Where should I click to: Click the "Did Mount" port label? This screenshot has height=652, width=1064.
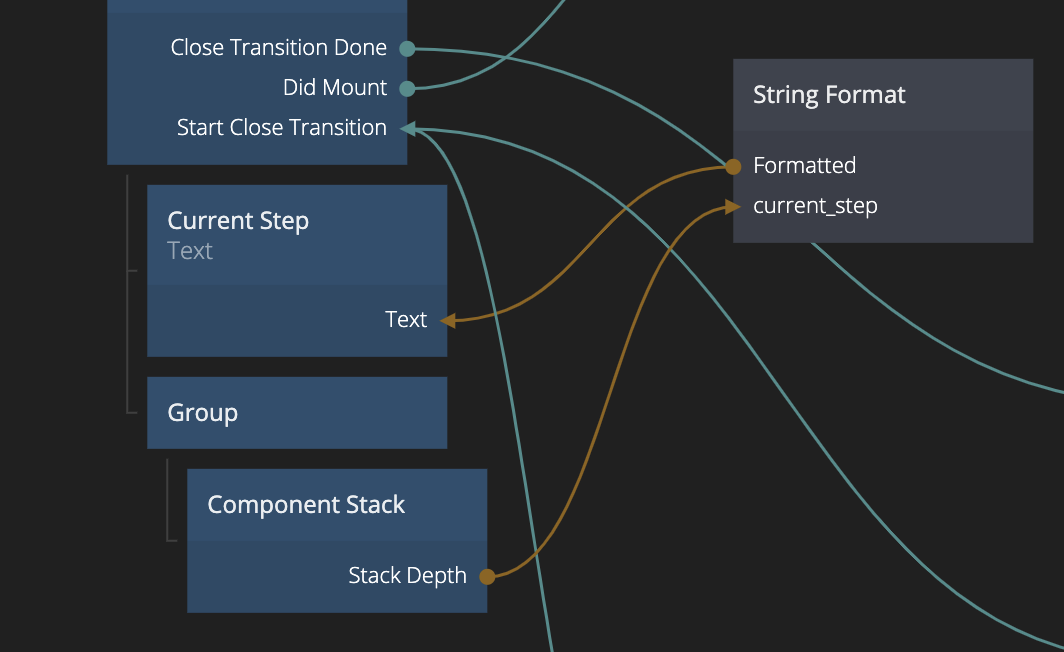pos(334,88)
